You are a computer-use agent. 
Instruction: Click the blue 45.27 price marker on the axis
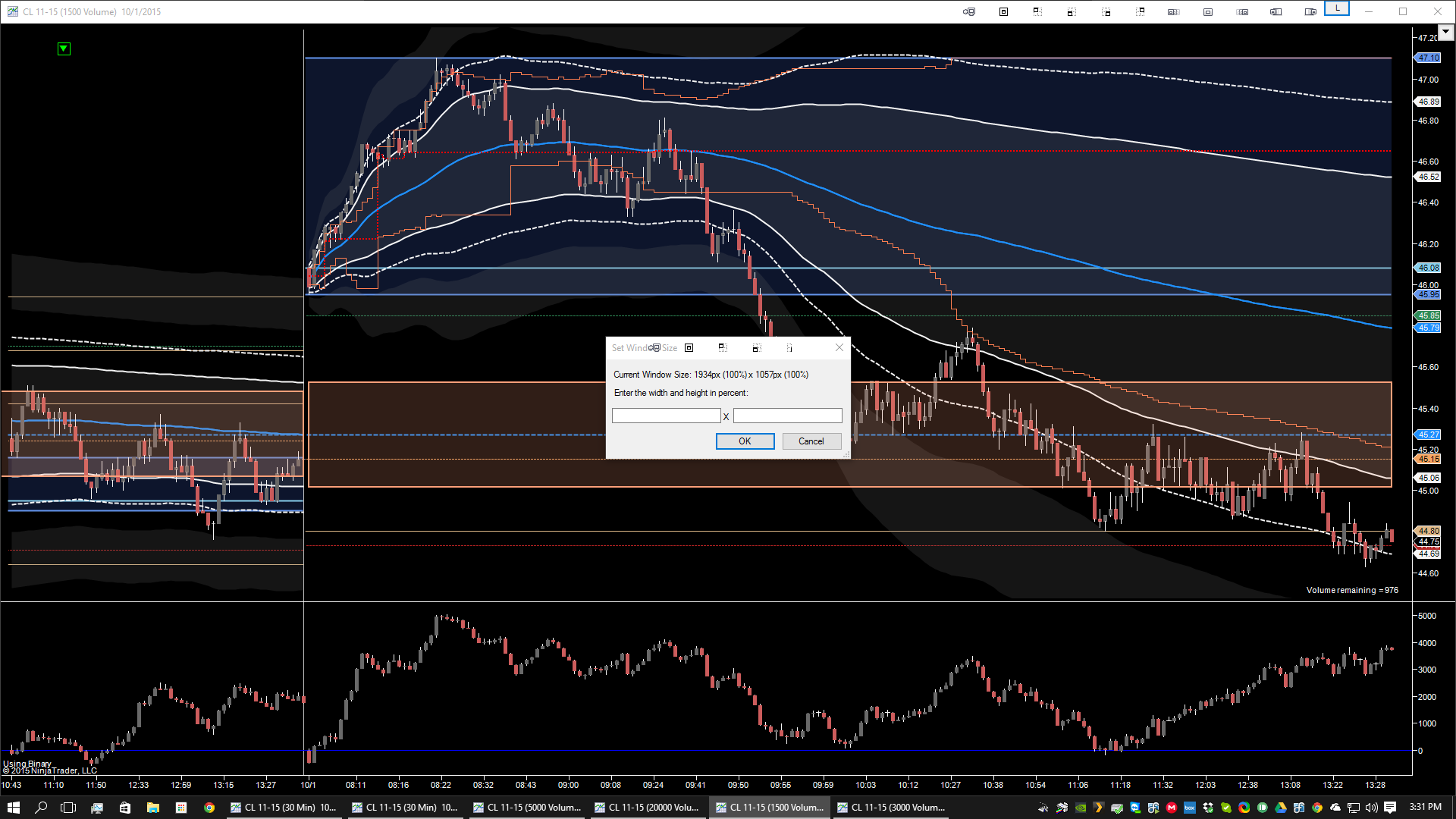click(1428, 435)
